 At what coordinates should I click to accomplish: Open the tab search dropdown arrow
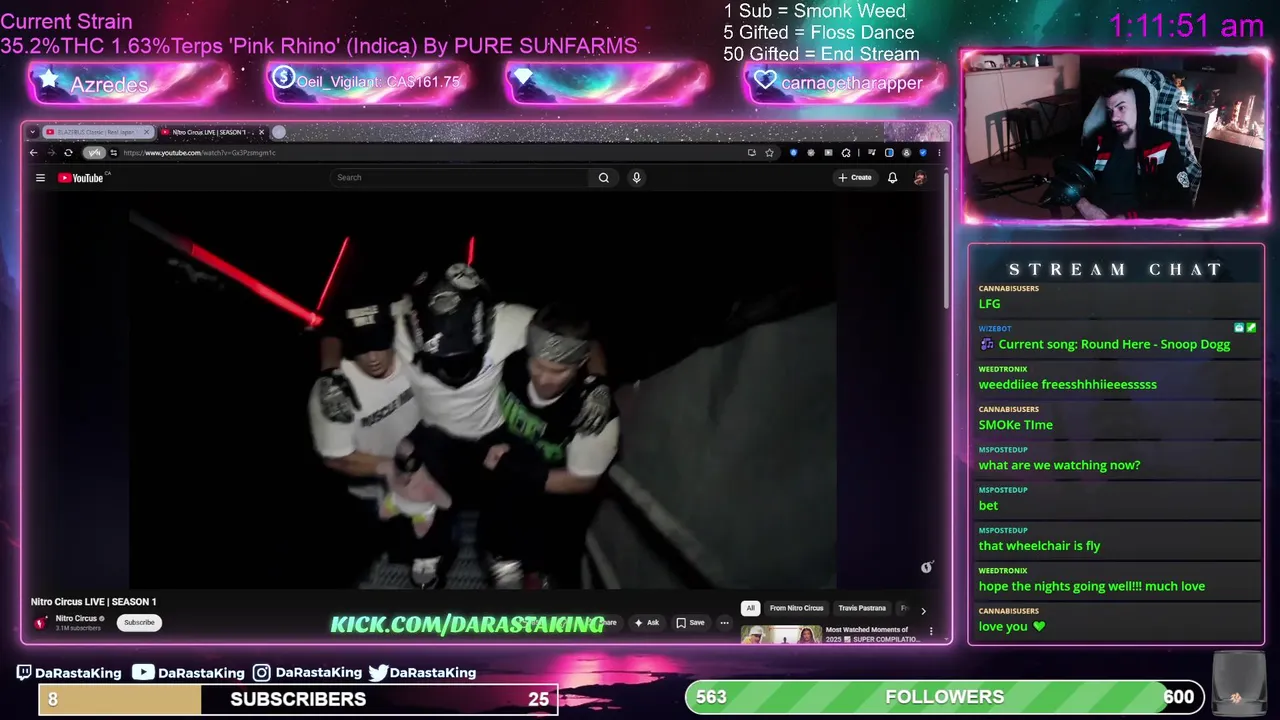tap(33, 132)
